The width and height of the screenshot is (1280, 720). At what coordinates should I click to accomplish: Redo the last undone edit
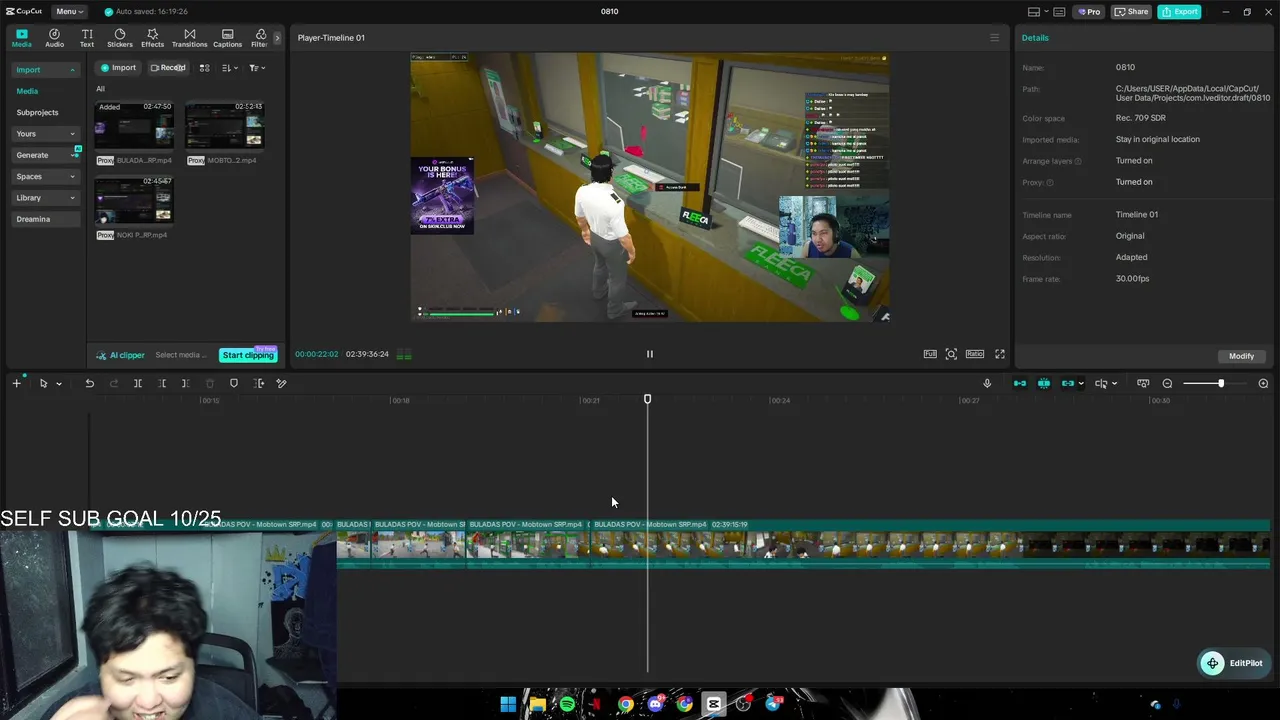tap(114, 383)
